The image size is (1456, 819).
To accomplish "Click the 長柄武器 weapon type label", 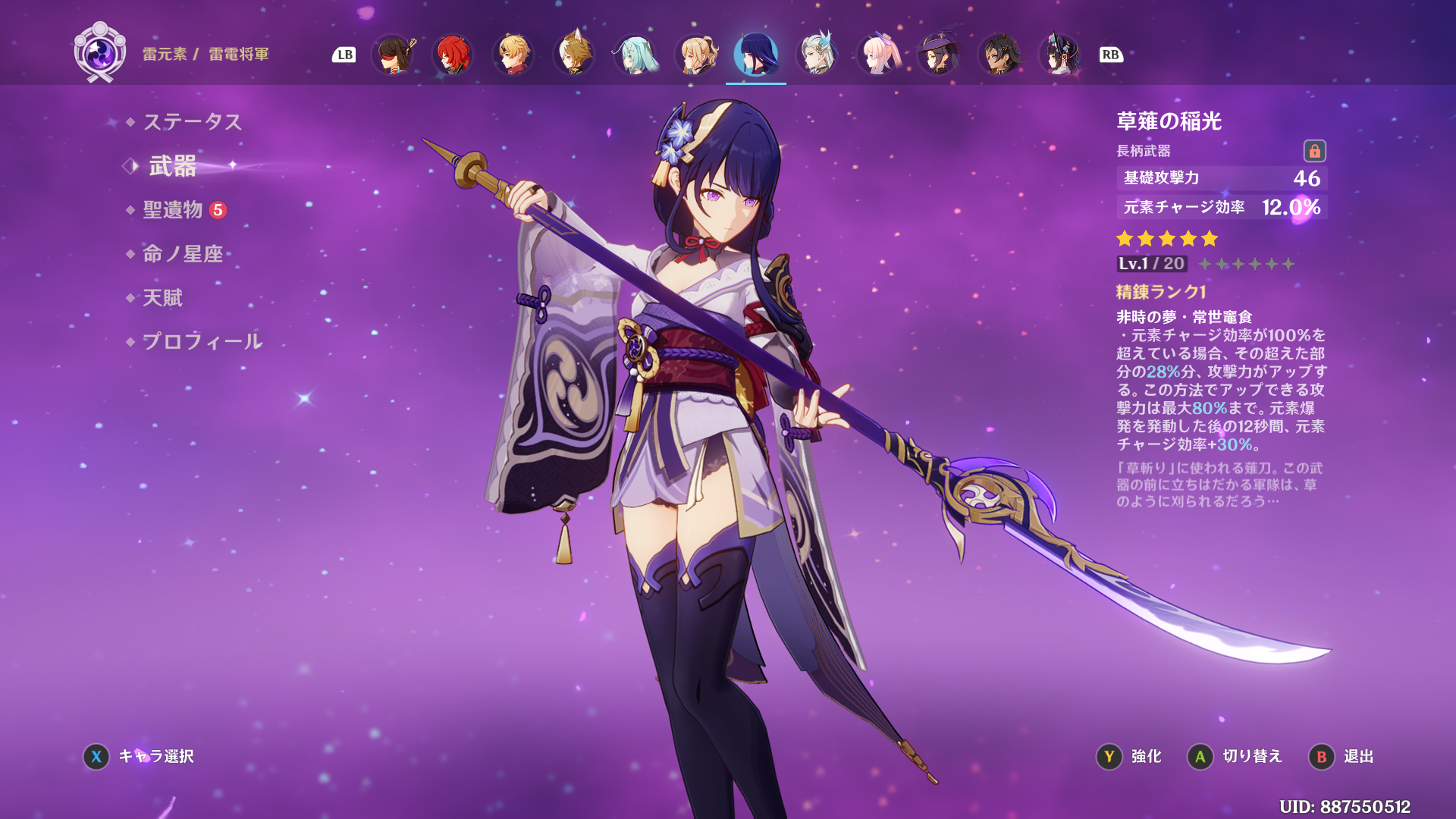I will 1143,151.
